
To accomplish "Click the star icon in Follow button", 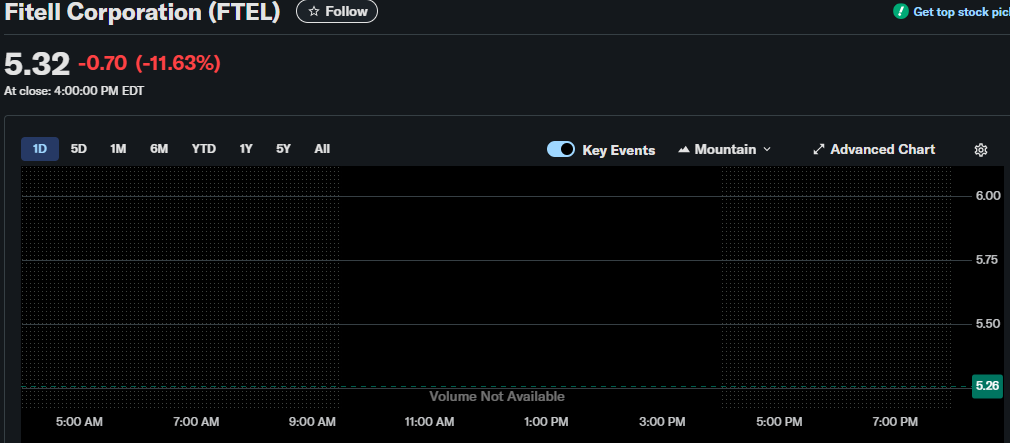I will (x=314, y=12).
